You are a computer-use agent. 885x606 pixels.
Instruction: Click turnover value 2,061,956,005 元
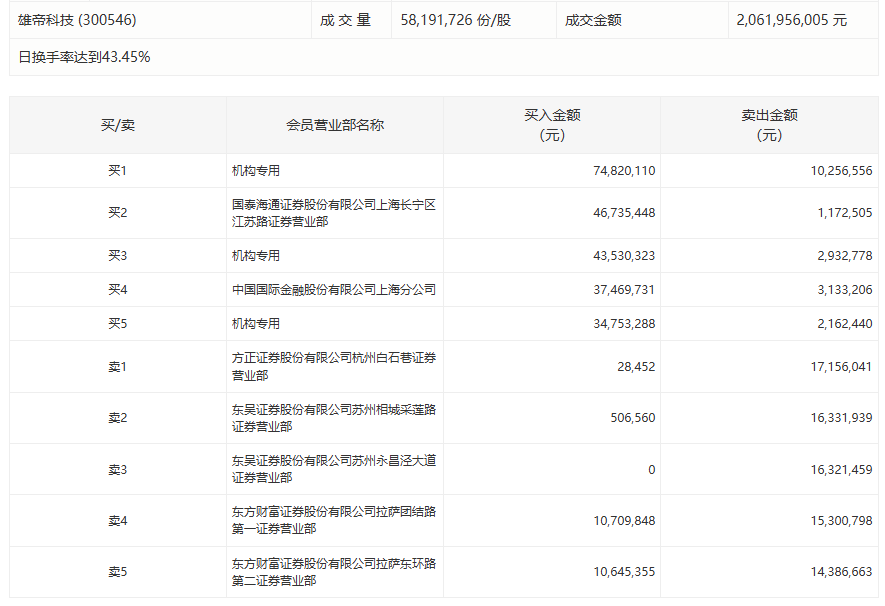[x=791, y=20]
